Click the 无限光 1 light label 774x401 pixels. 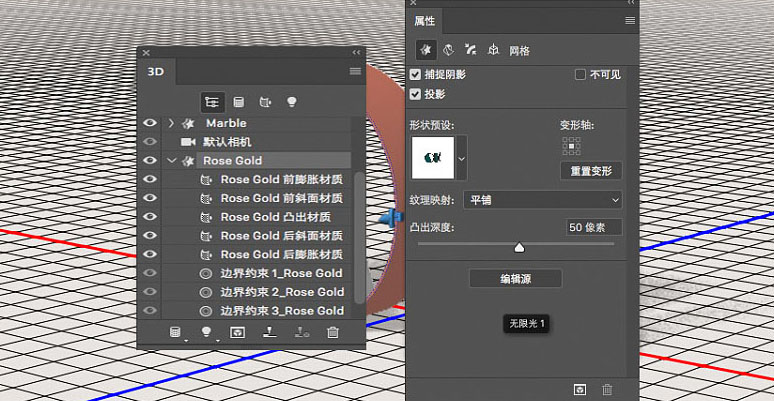[x=526, y=324]
